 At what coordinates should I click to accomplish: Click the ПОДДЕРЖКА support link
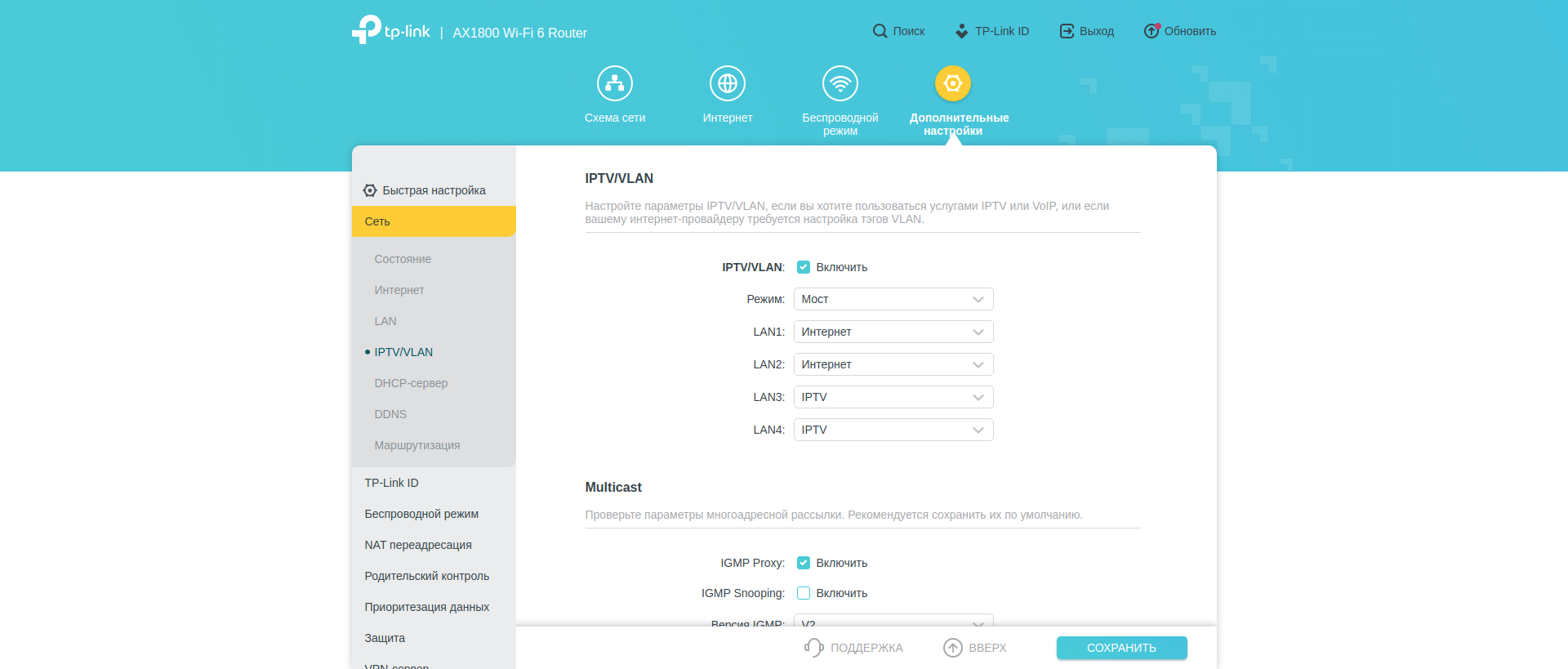pyautogui.click(x=854, y=648)
